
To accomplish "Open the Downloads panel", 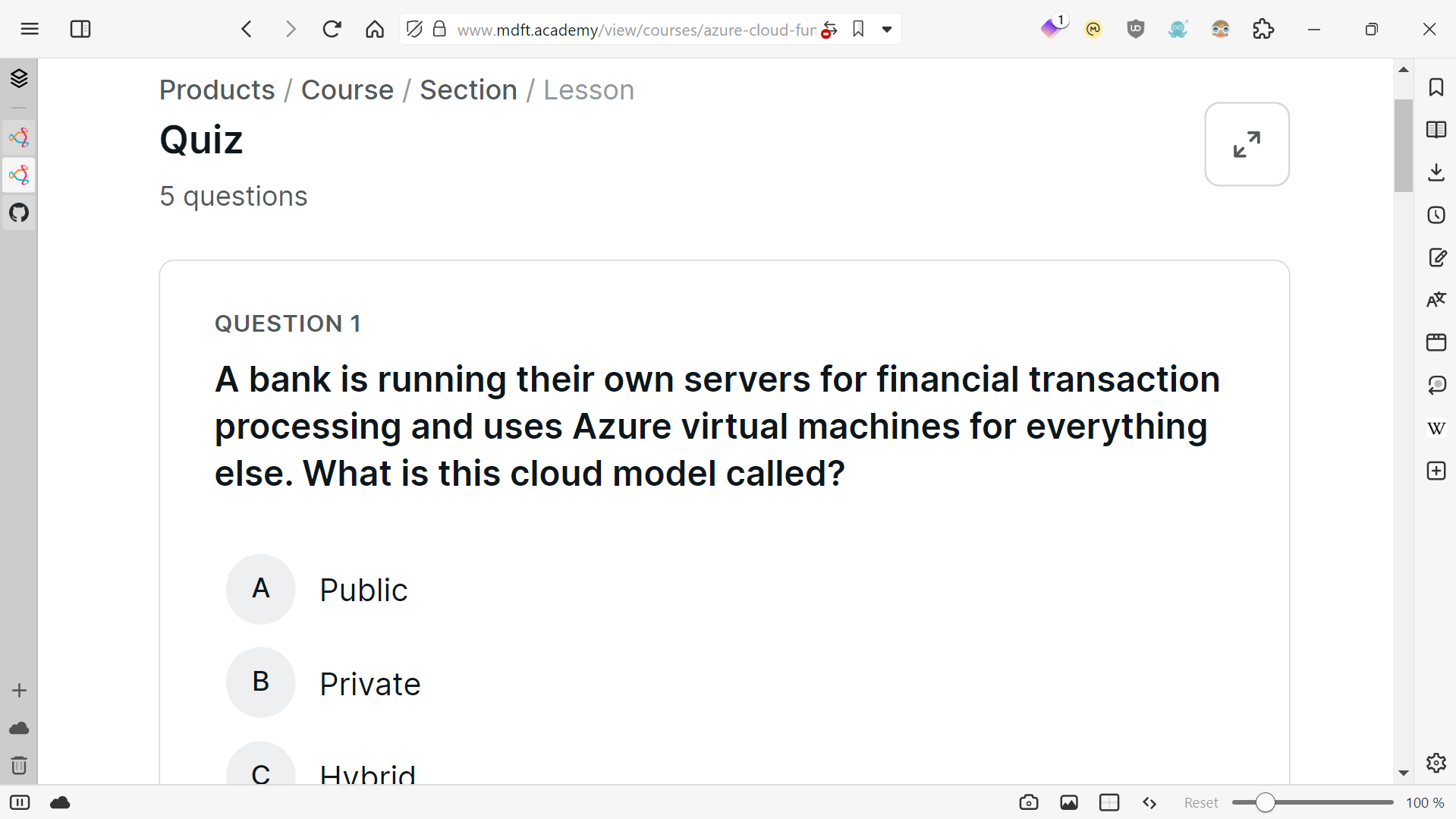I will click(1436, 172).
